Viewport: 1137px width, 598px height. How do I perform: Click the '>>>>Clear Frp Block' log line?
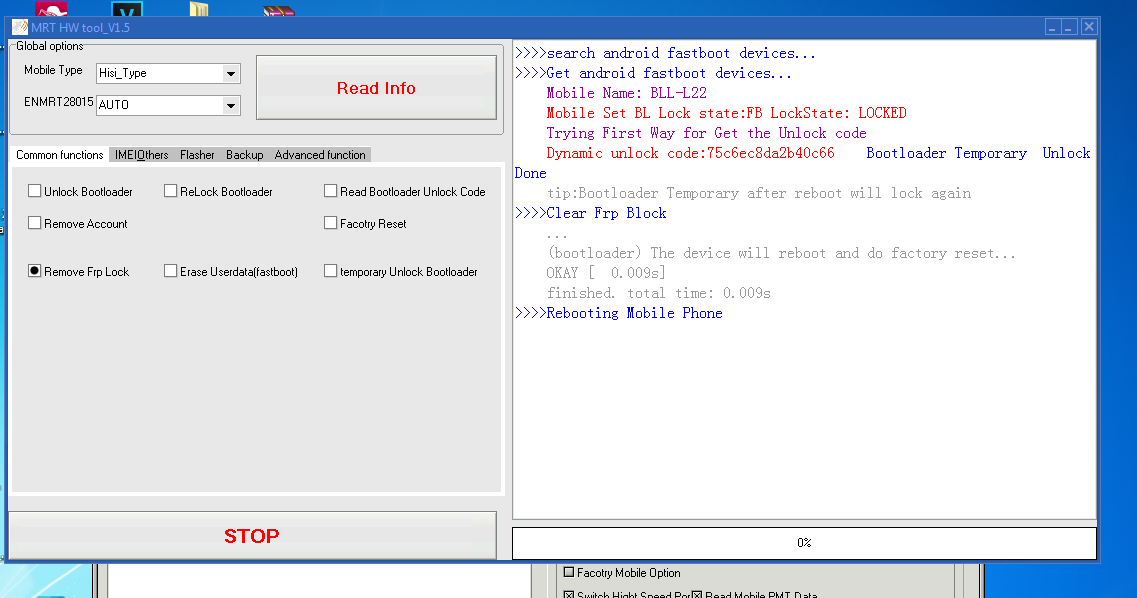[590, 213]
